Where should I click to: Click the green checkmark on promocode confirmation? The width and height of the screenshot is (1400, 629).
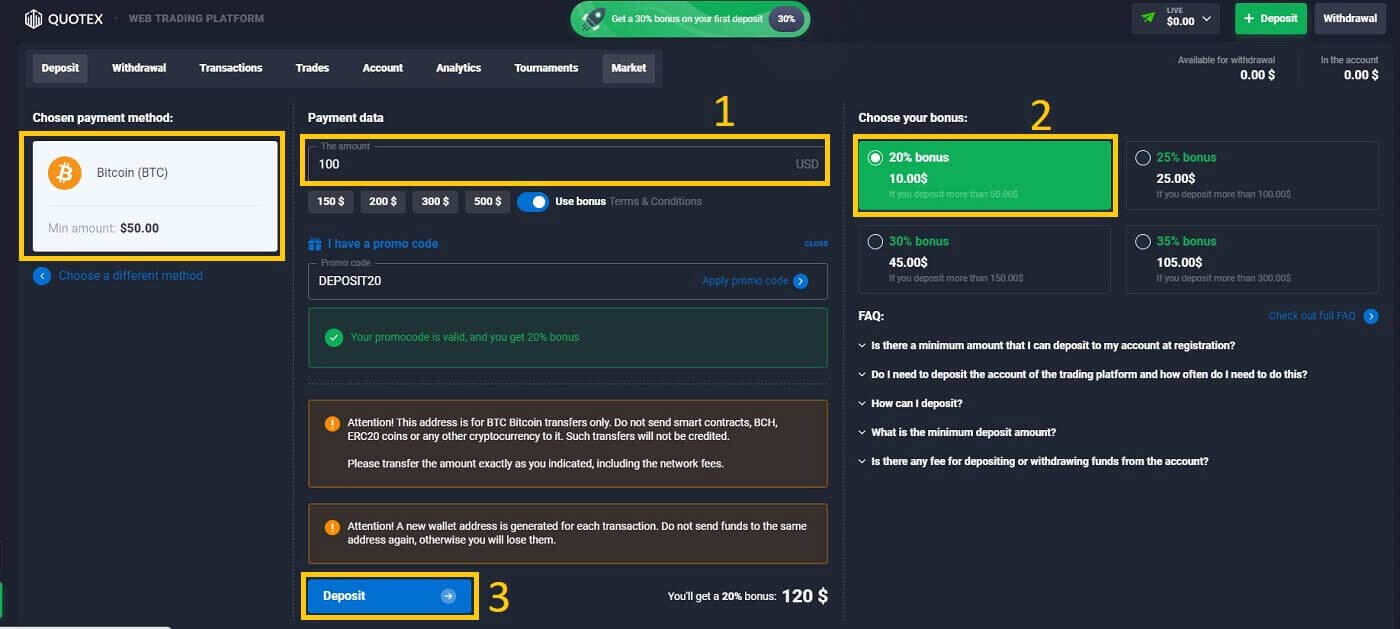334,338
